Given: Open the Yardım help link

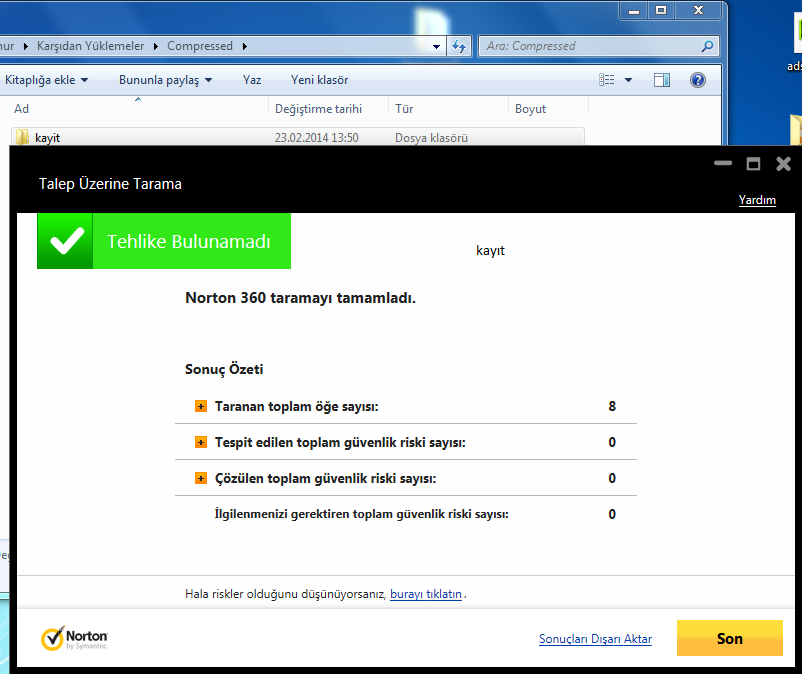Looking at the screenshot, I should click(757, 200).
